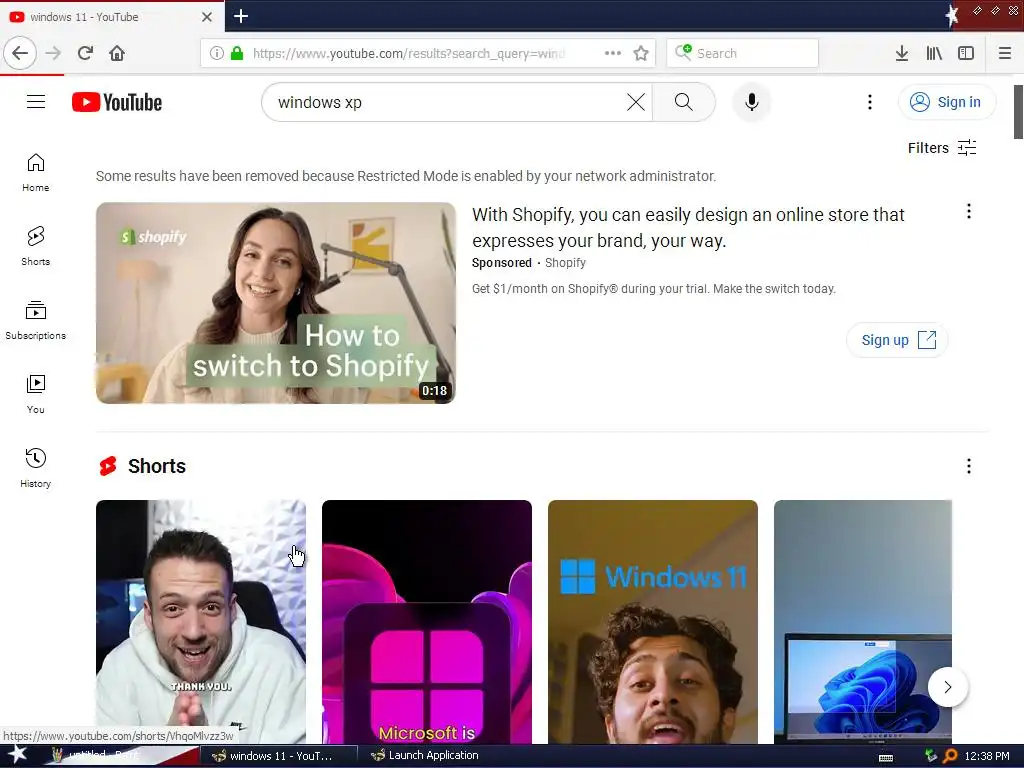Open page actions three-dot menu in address bar
The height and width of the screenshot is (768, 1024).
click(x=613, y=54)
